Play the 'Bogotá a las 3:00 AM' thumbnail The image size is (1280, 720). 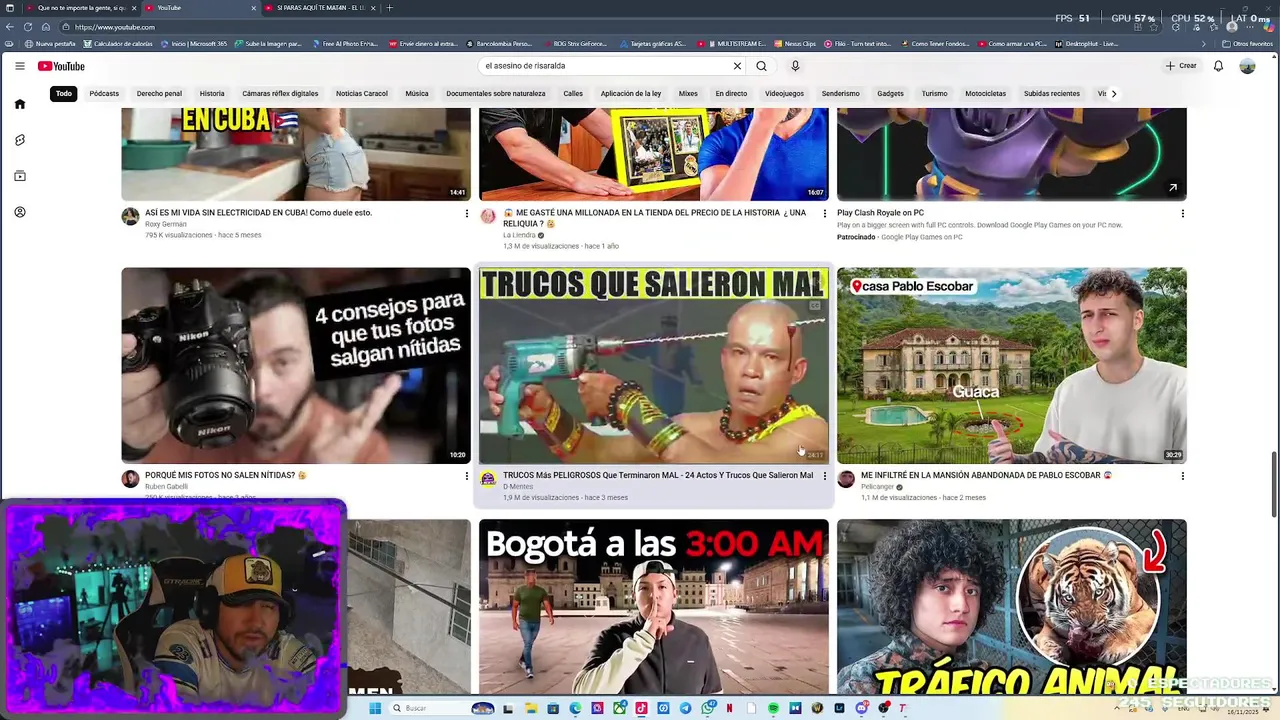[x=654, y=606]
